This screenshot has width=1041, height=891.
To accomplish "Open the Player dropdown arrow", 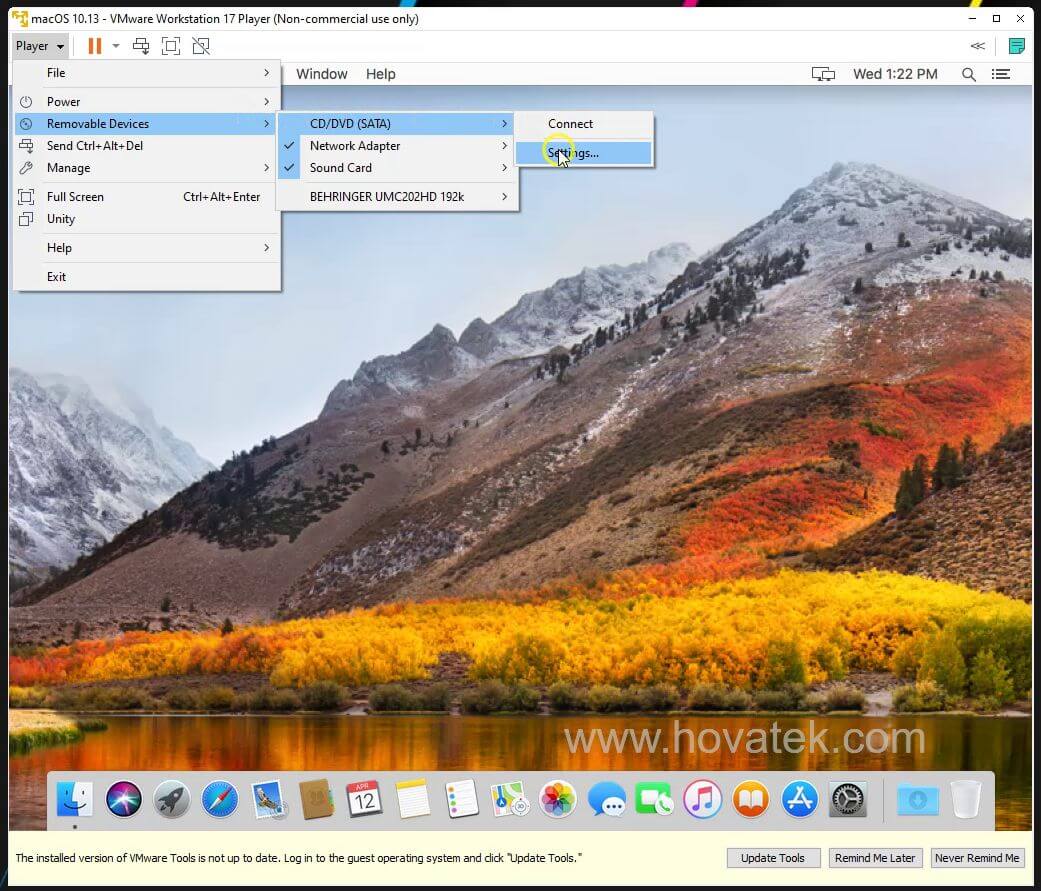I will click(59, 45).
